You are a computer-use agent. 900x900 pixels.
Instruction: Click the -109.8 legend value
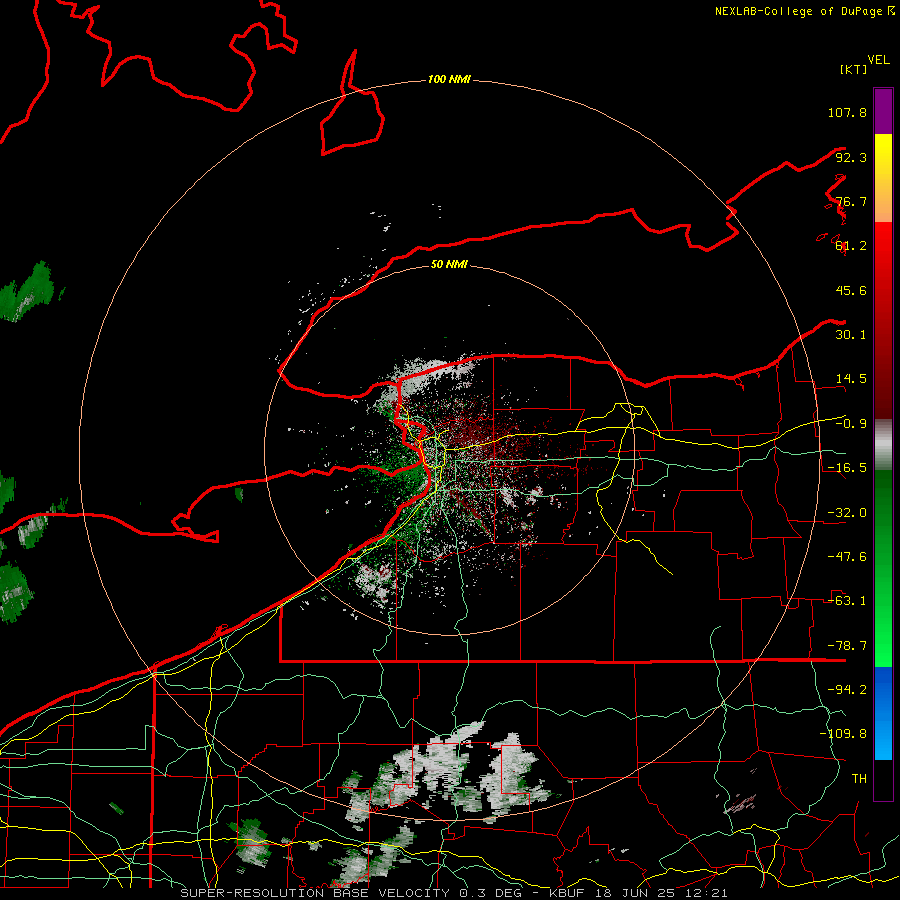point(843,734)
